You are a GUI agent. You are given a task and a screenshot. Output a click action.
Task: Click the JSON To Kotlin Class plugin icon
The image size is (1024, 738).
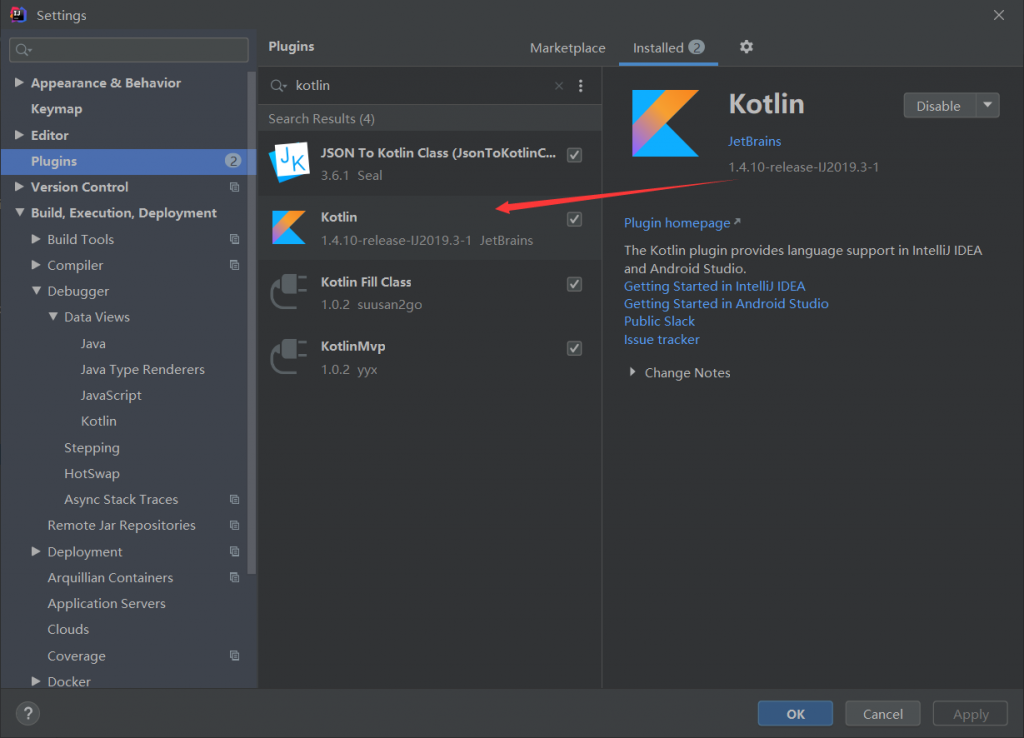(x=289, y=162)
